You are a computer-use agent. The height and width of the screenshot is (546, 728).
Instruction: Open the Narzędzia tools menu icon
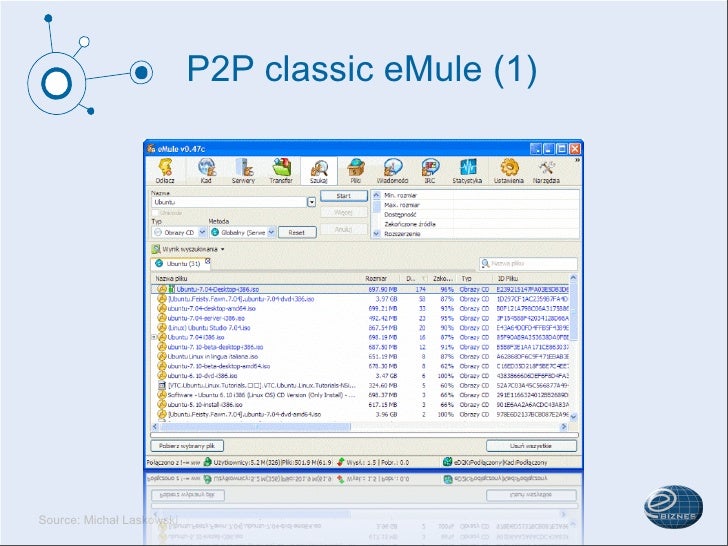(546, 168)
